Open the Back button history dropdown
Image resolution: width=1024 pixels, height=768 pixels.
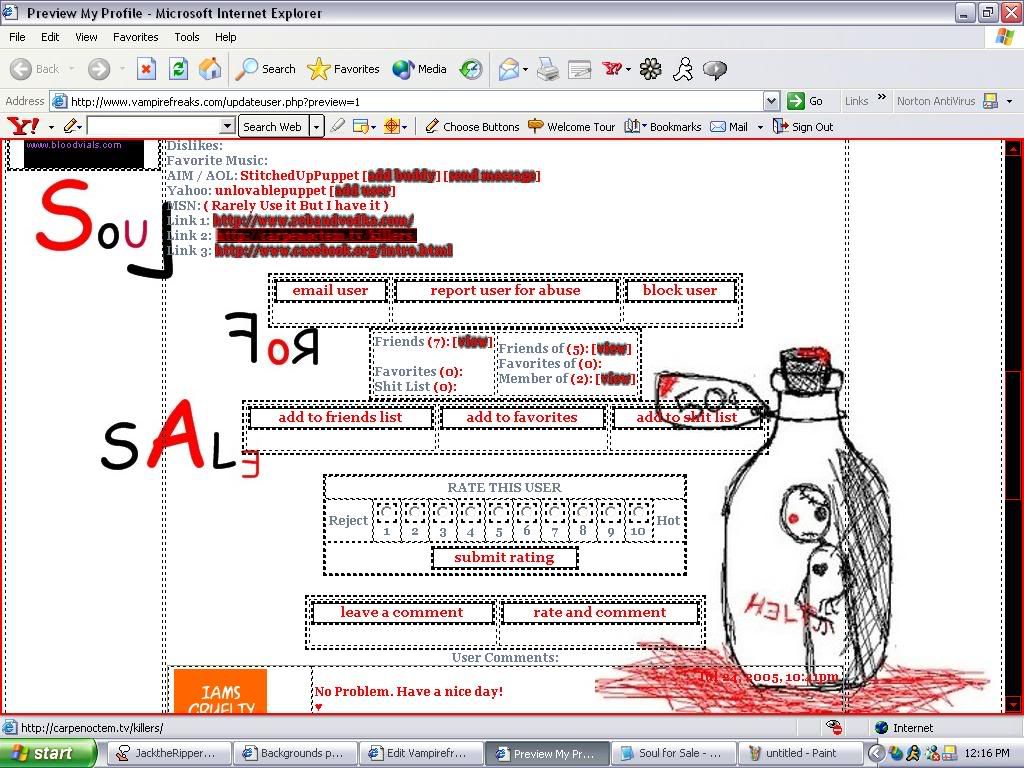[71, 69]
